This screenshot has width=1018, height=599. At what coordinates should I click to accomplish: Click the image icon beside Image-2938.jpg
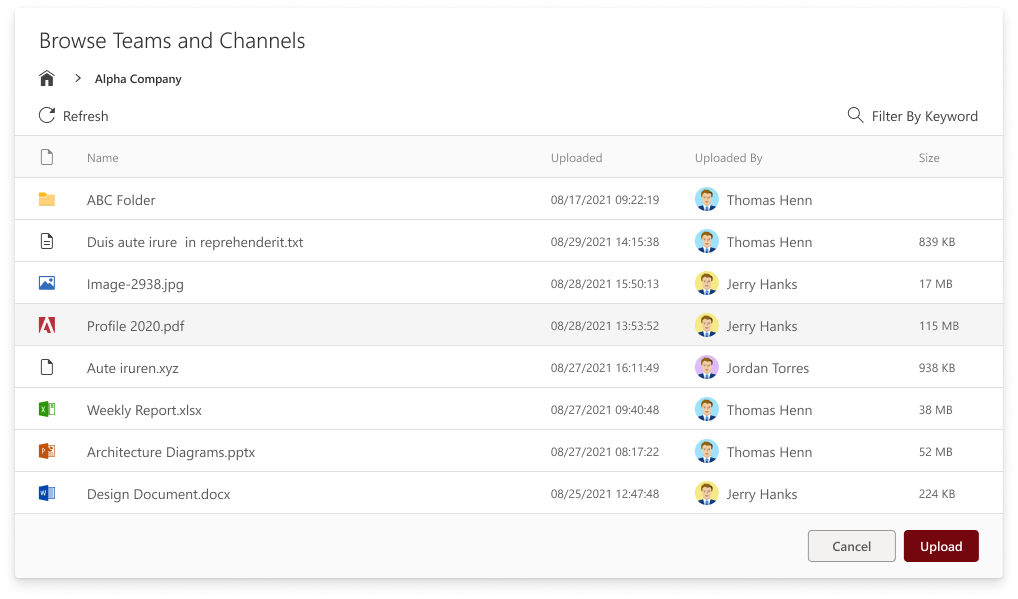point(47,283)
